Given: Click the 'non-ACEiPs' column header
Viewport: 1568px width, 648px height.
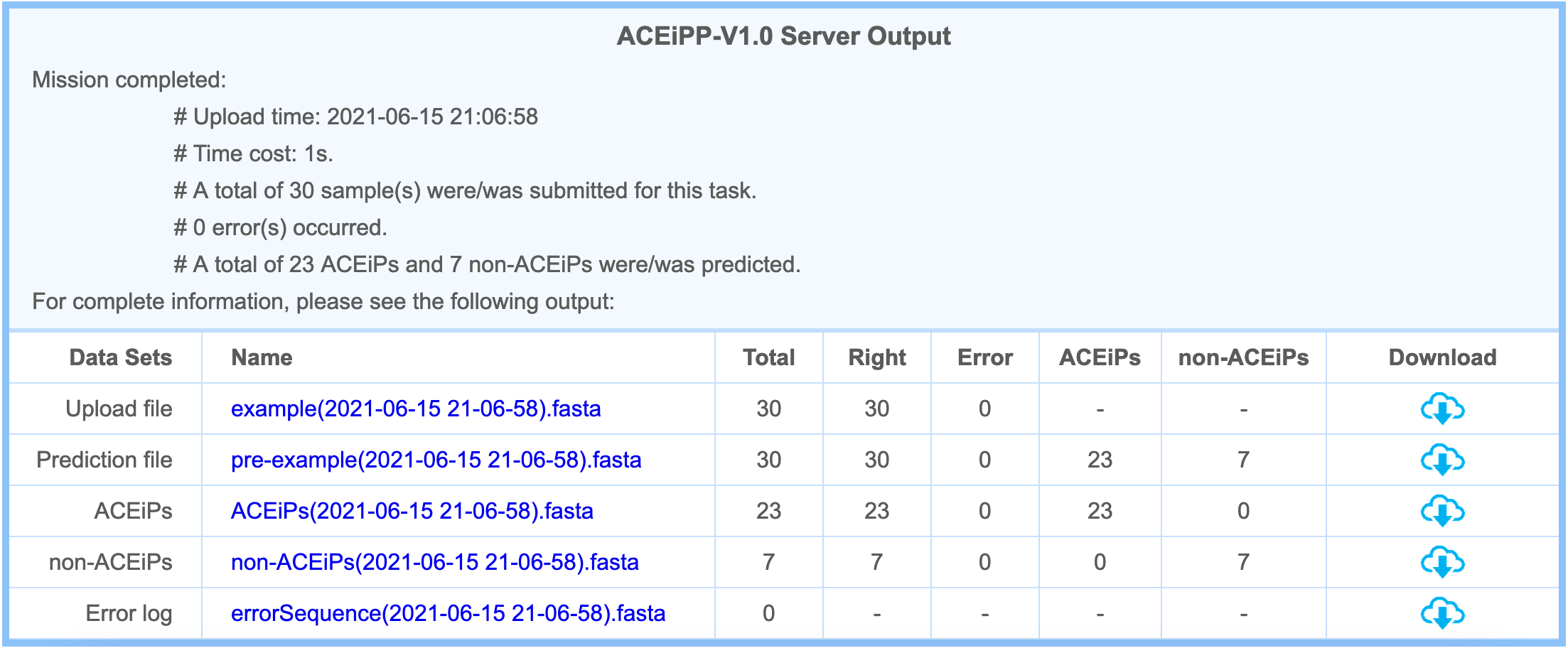Looking at the screenshot, I should (x=1244, y=357).
